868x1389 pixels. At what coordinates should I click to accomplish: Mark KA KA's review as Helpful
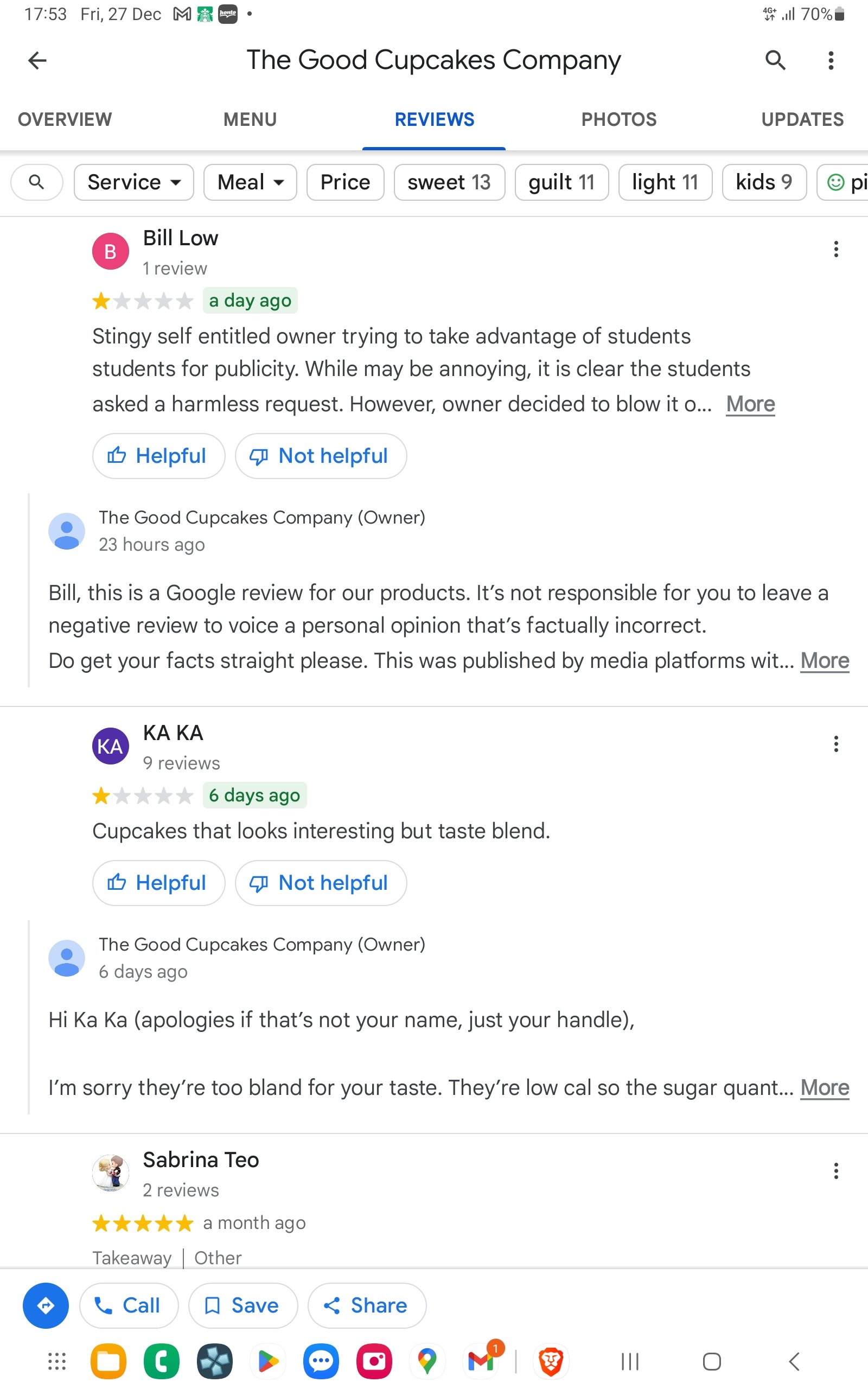click(x=158, y=883)
